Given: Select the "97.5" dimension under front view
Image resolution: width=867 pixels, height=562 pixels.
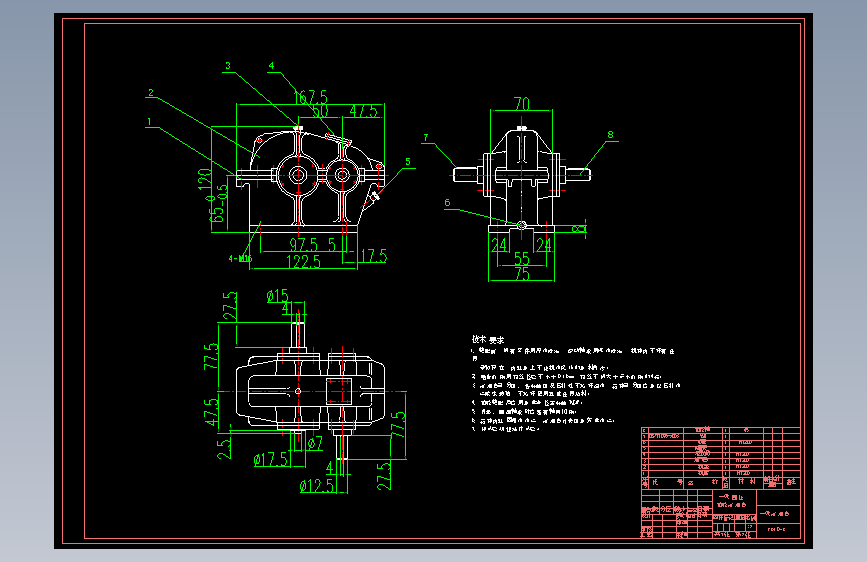Looking at the screenshot, I should [304, 244].
